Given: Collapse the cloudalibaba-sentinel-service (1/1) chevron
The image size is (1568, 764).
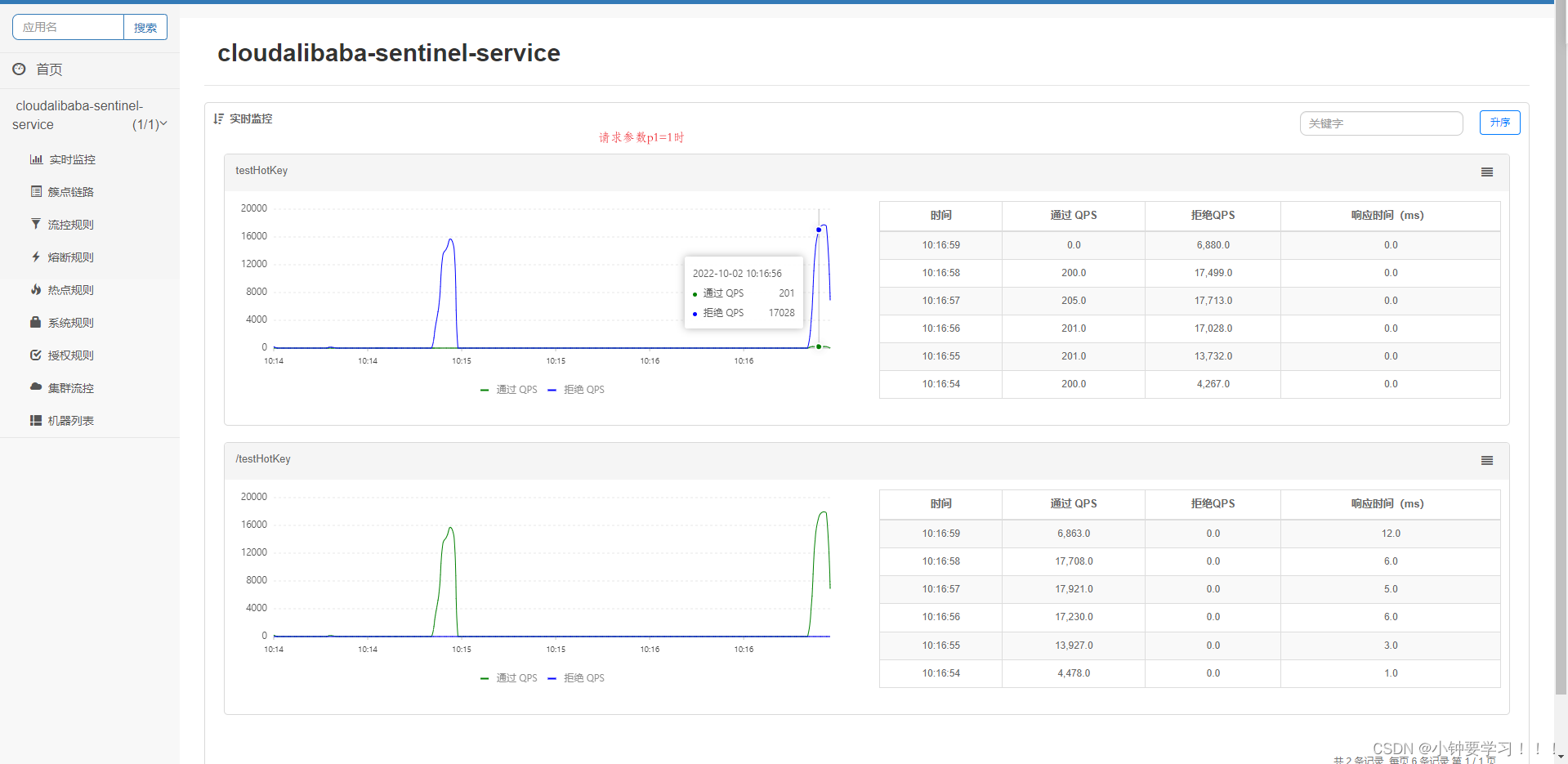Looking at the screenshot, I should 163,123.
